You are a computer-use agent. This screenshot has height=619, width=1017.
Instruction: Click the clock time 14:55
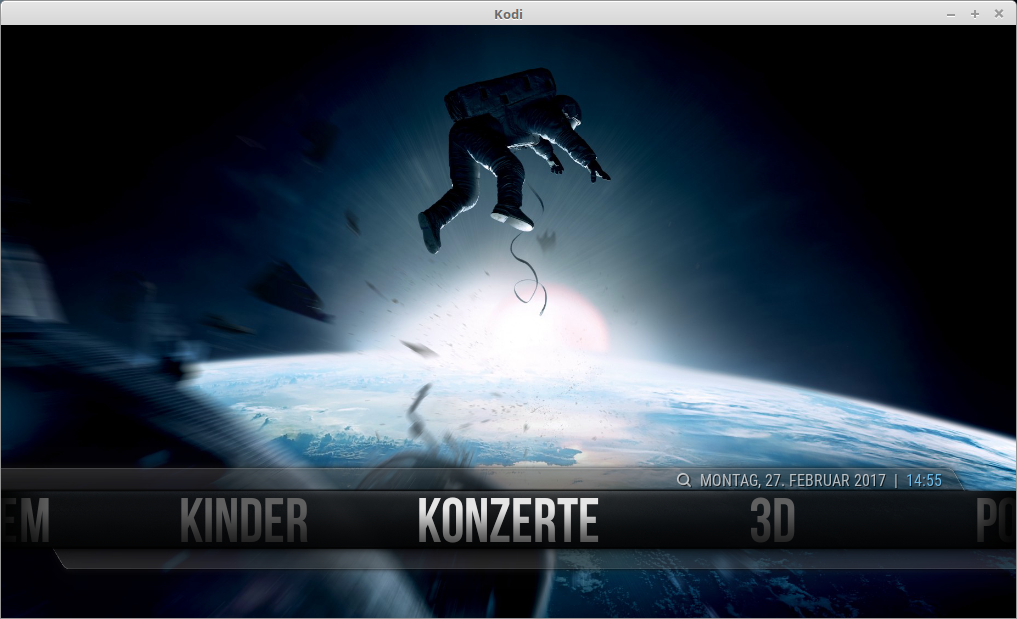pos(924,480)
